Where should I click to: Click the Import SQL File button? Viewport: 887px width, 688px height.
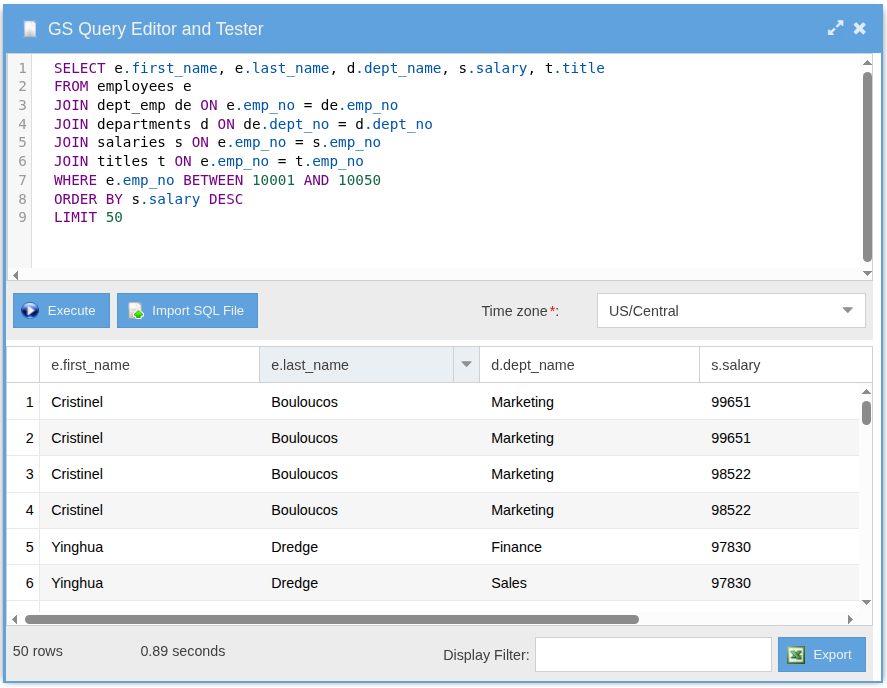[187, 311]
